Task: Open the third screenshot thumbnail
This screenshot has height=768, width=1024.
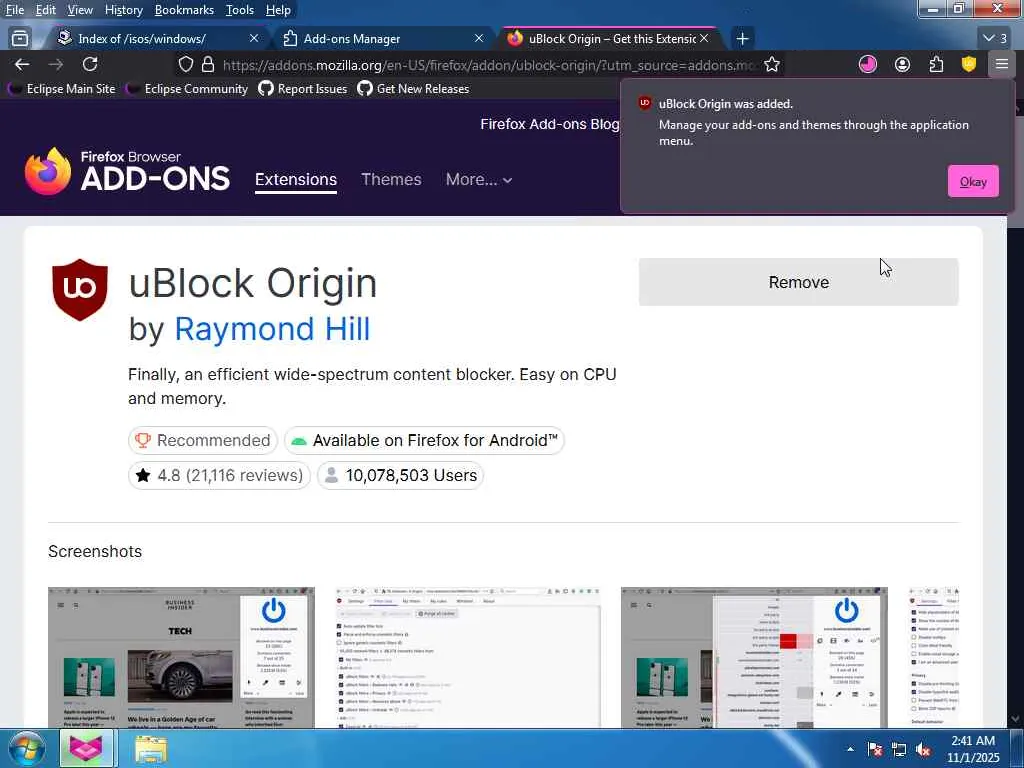Action: pos(754,658)
